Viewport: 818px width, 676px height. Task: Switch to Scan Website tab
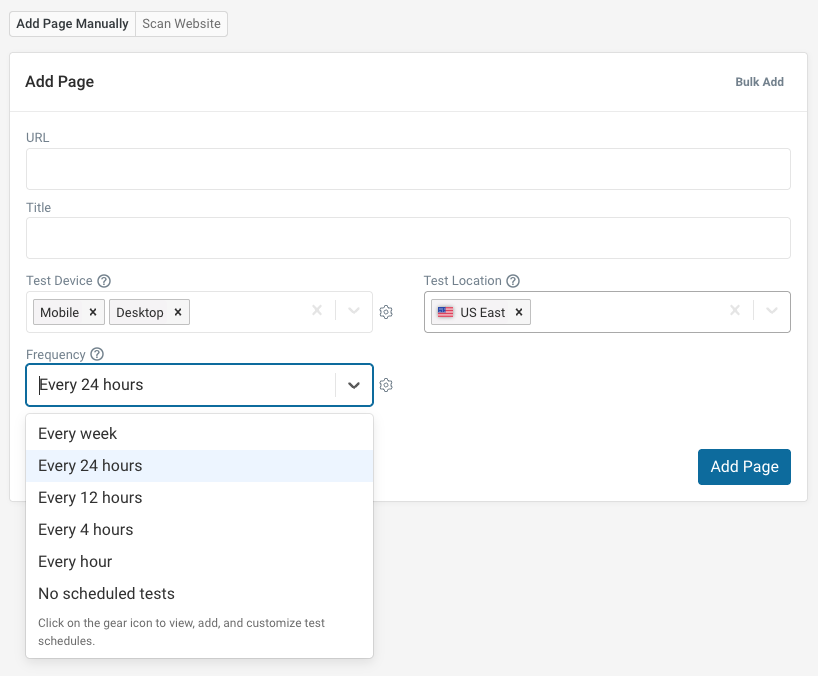point(181,24)
